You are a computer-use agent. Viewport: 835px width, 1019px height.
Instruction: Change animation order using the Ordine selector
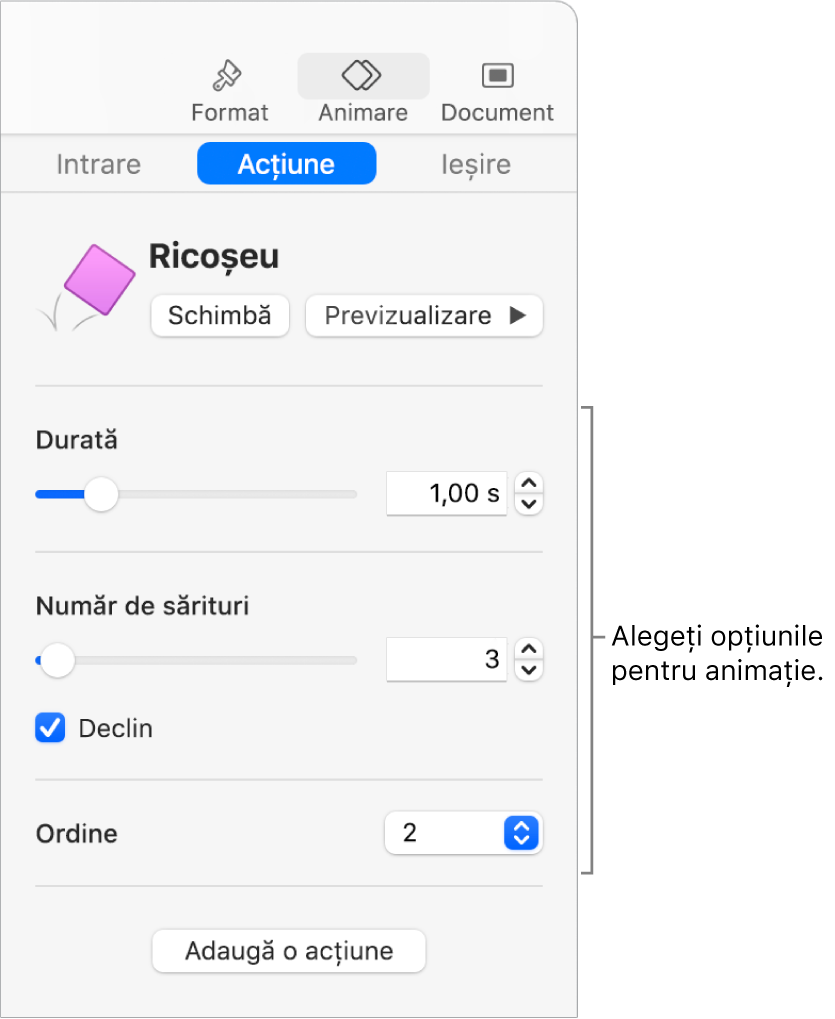coord(463,833)
